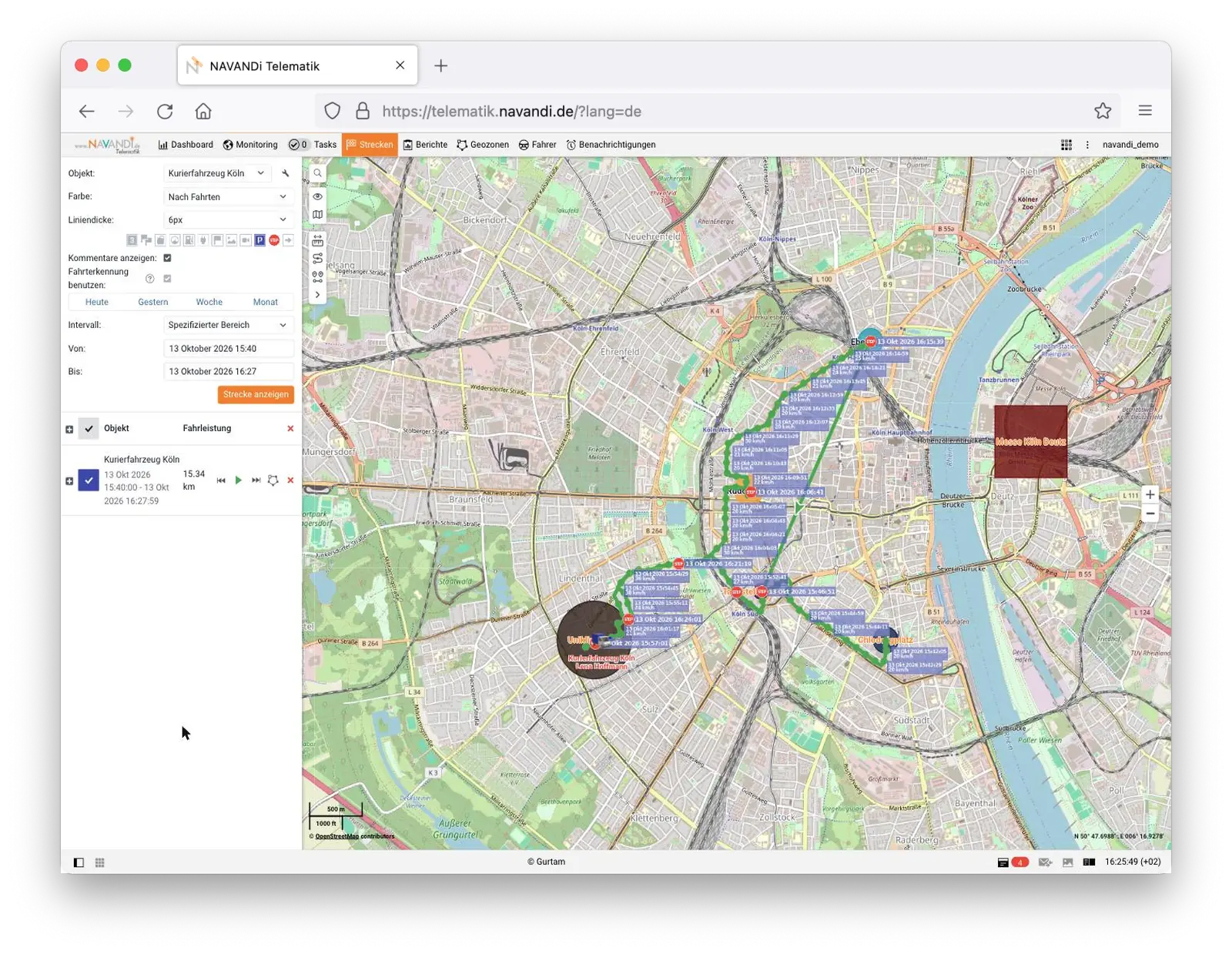The image size is (1232, 954).
Task: Open the Monitoring tab
Action: click(250, 145)
